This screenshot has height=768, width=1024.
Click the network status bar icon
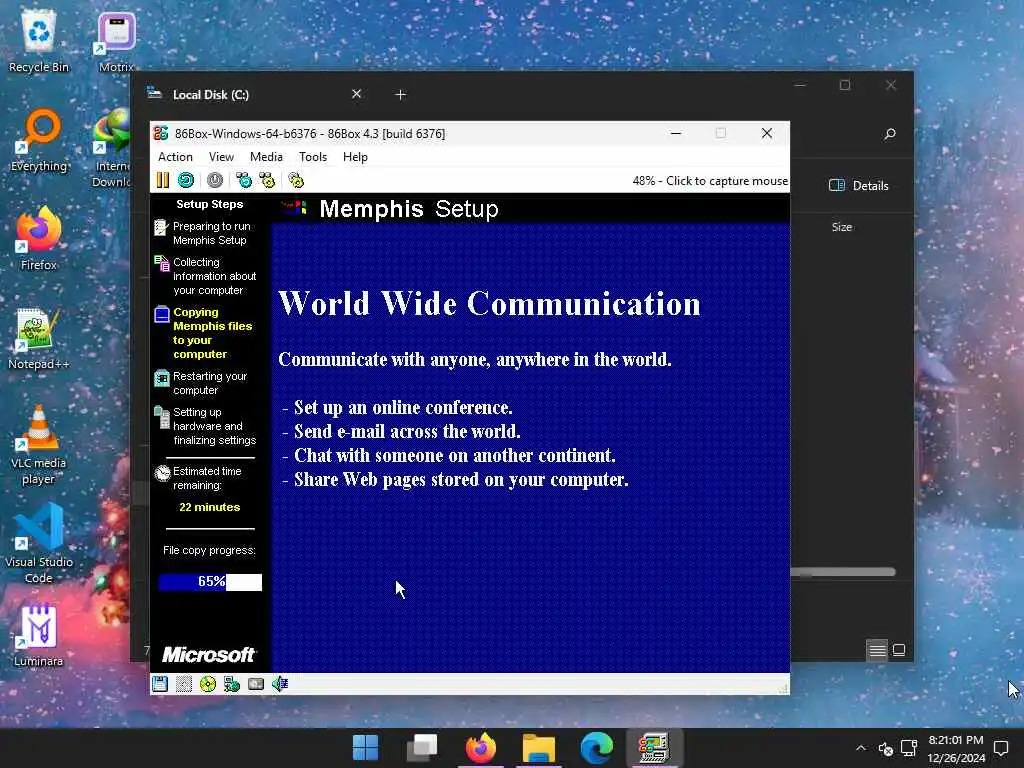coord(232,684)
